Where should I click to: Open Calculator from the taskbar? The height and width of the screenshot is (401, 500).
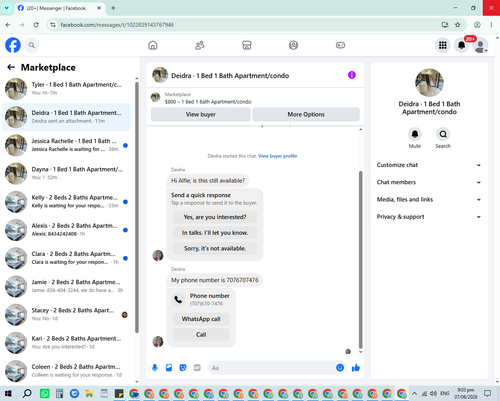click(59, 394)
